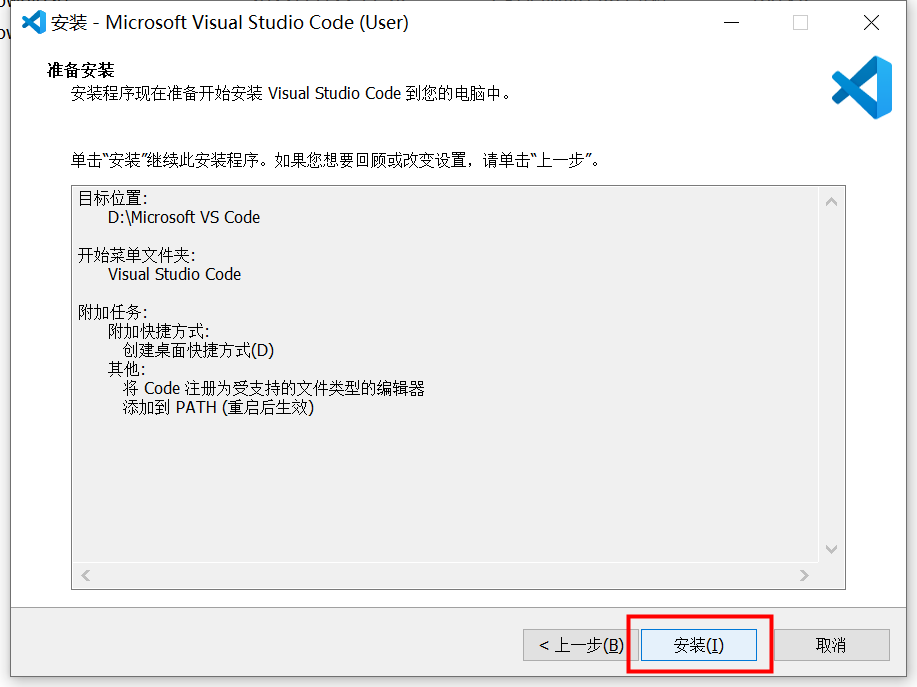
Task: Click the VS Code icon in title bar
Action: [33, 22]
